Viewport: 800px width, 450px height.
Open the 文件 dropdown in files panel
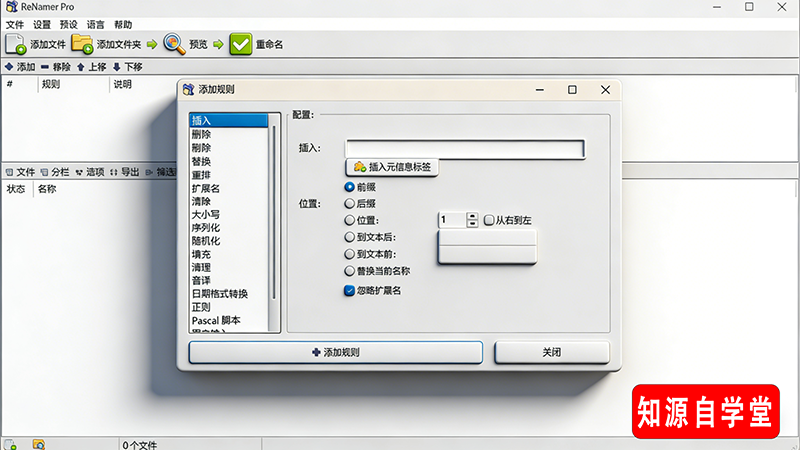point(20,172)
